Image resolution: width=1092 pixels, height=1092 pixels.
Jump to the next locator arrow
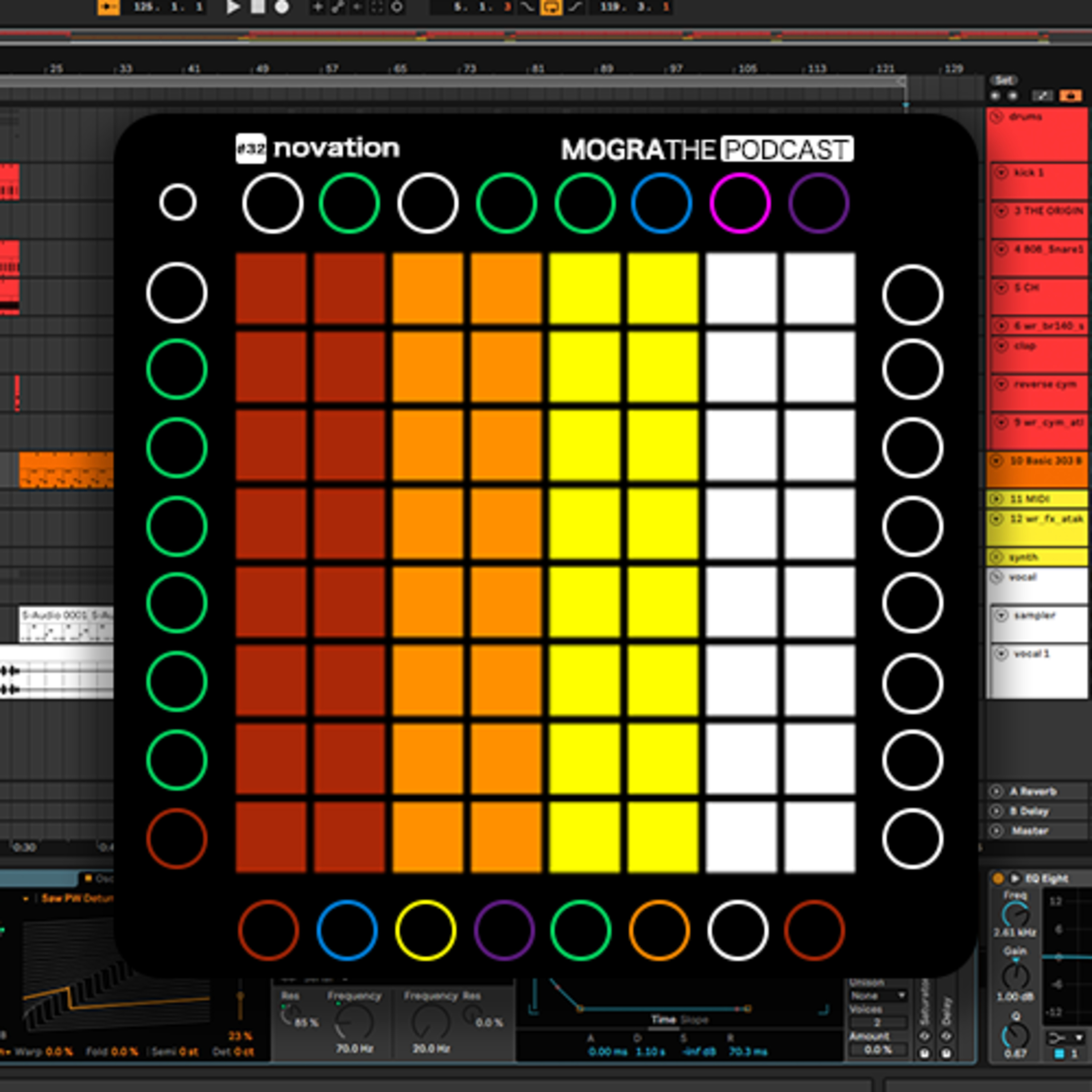(x=1013, y=96)
